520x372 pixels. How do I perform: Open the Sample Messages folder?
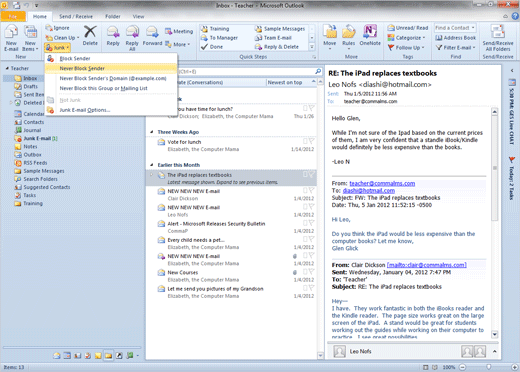click(39, 171)
